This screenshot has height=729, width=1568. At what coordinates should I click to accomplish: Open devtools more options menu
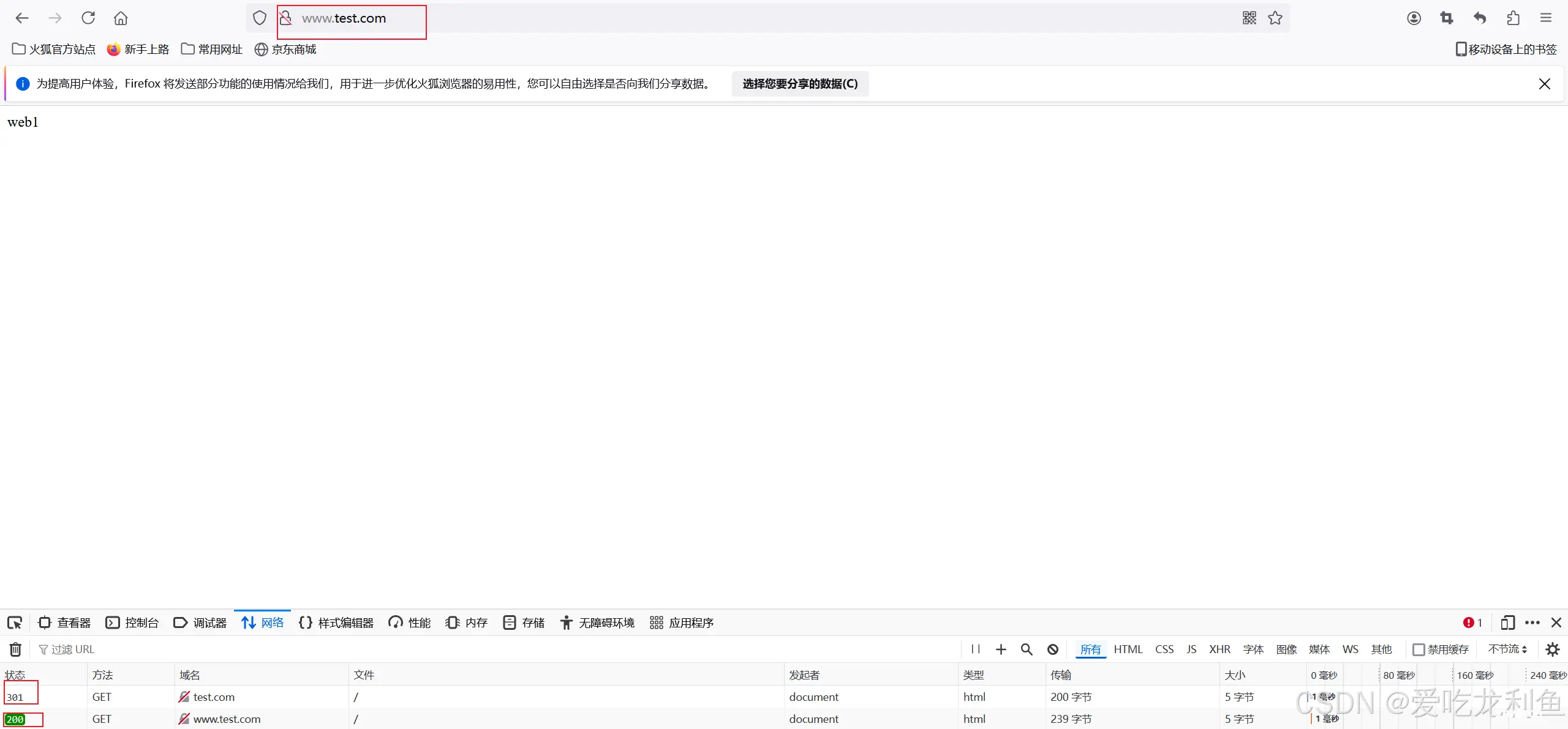click(x=1532, y=622)
